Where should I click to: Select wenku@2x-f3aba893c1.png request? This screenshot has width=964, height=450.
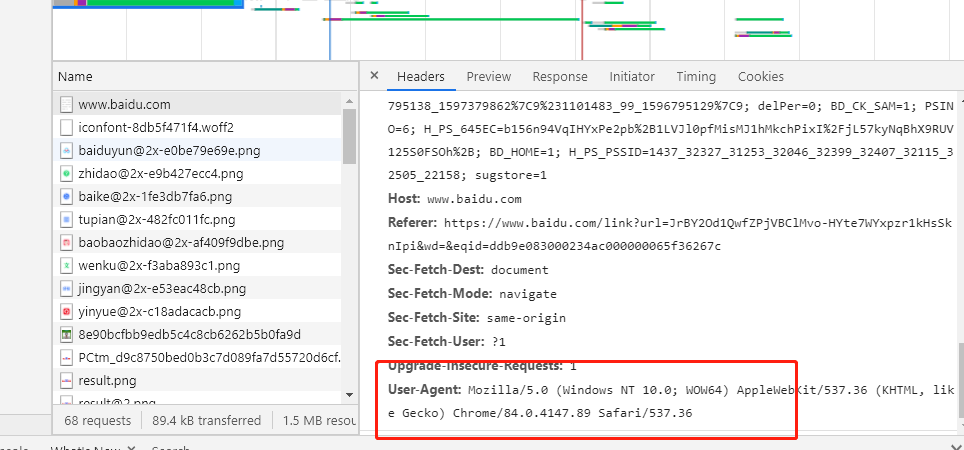pyautogui.click(x=199, y=266)
